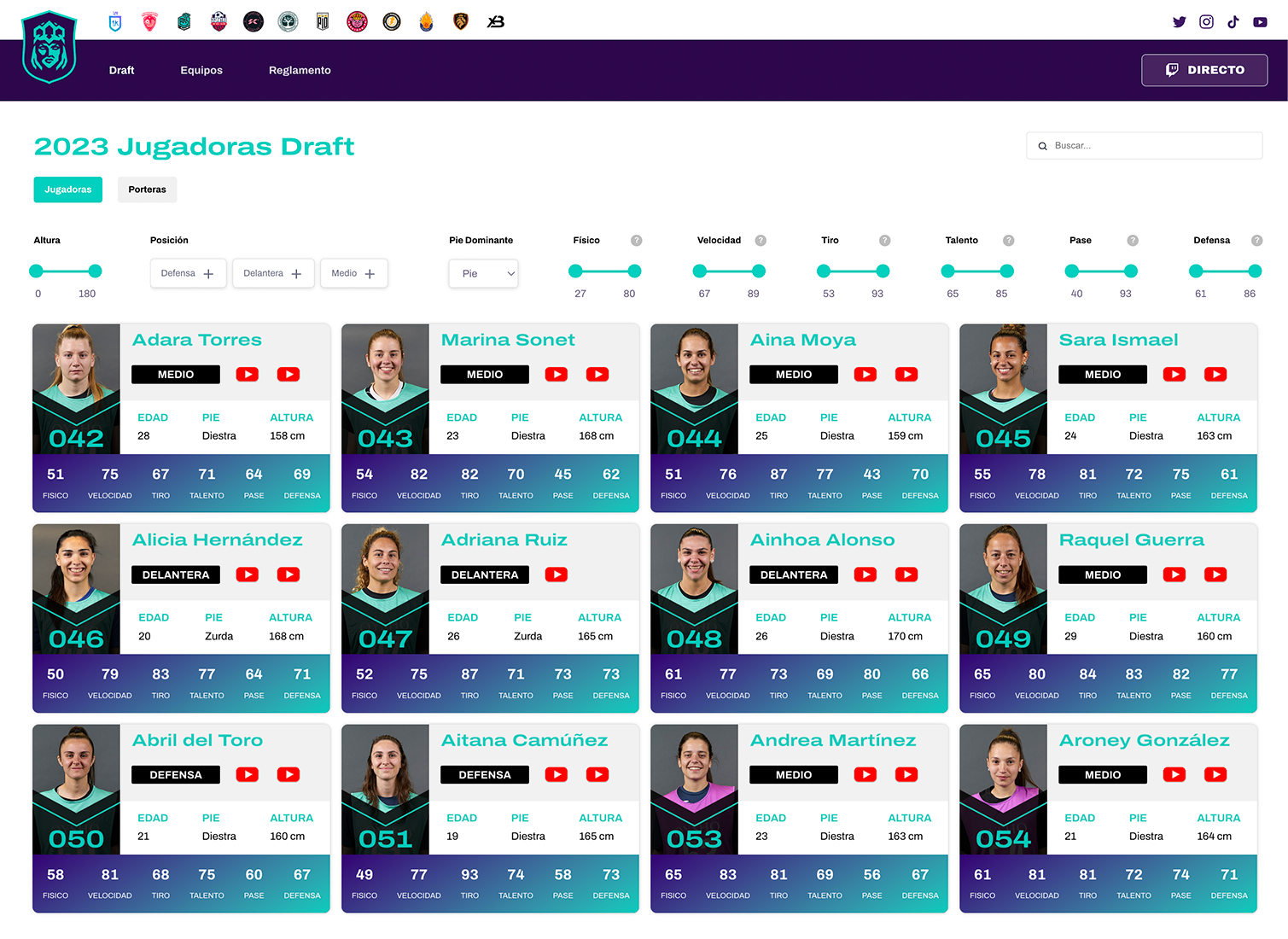Click the Físico slider minimum handle
The image size is (1288, 939).
[x=575, y=271]
